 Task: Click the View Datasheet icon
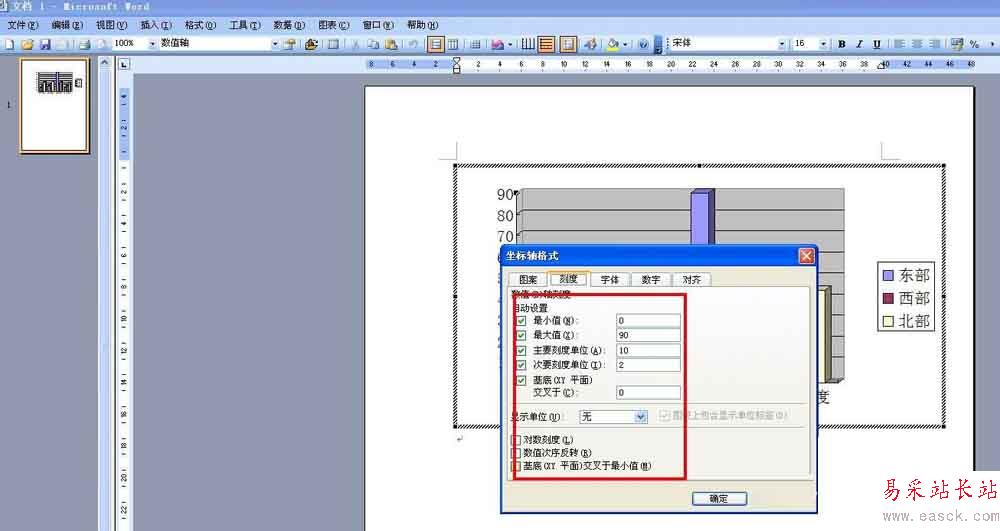point(333,44)
